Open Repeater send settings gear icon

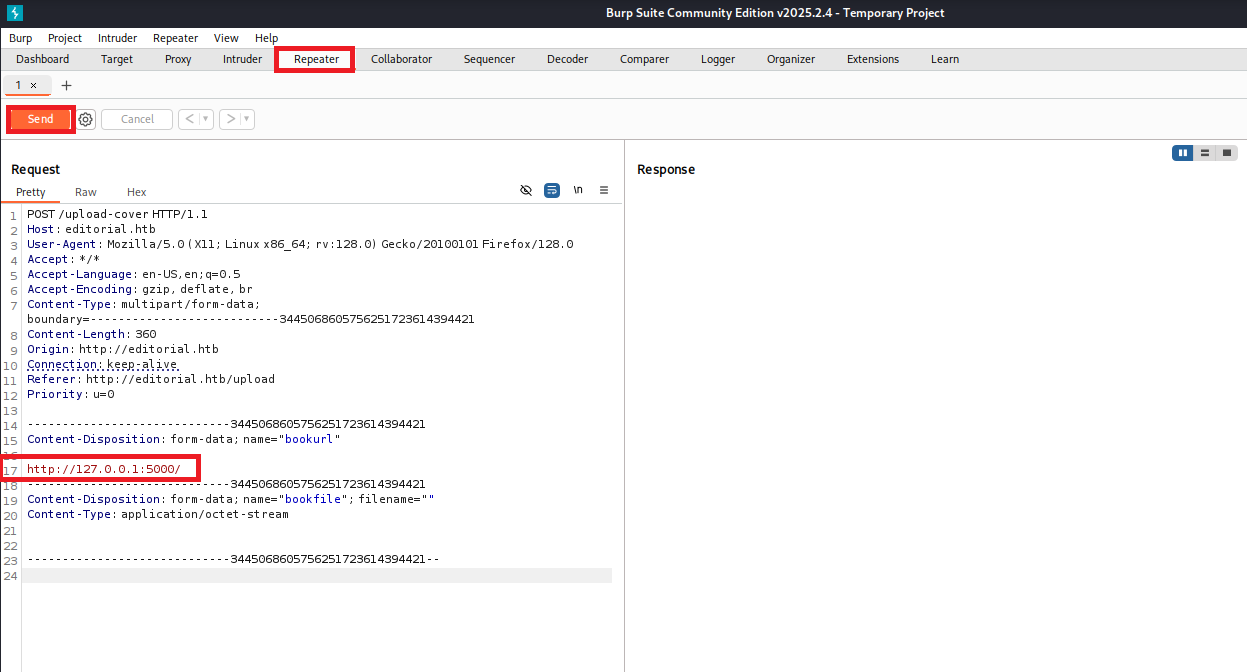click(x=86, y=119)
